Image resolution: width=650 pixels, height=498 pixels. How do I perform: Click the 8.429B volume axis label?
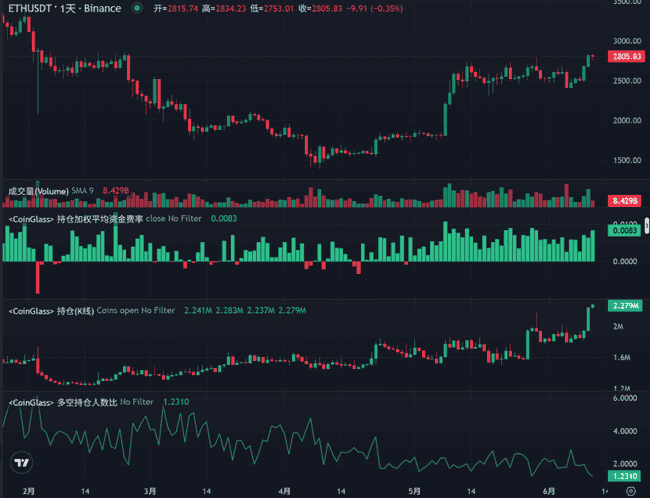[624, 201]
